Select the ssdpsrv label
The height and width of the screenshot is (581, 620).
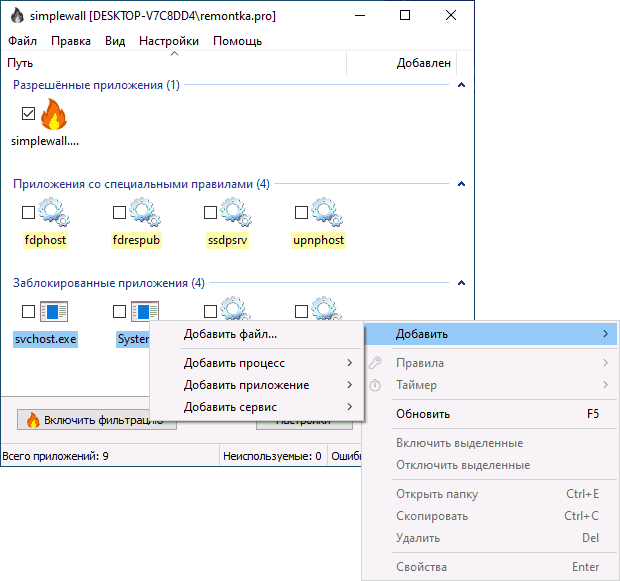pyautogui.click(x=227, y=240)
